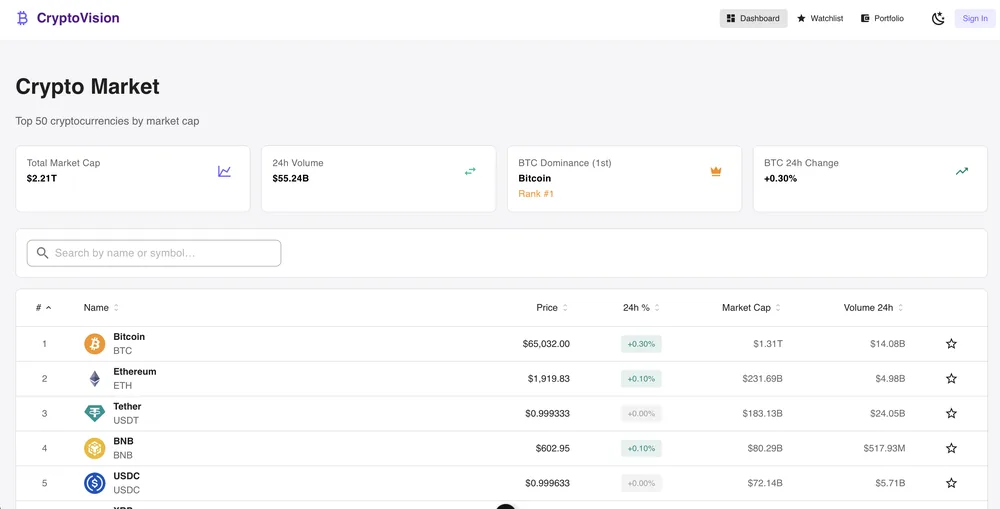Click the CryptoVision Bitcoin logo icon

click(x=22, y=18)
